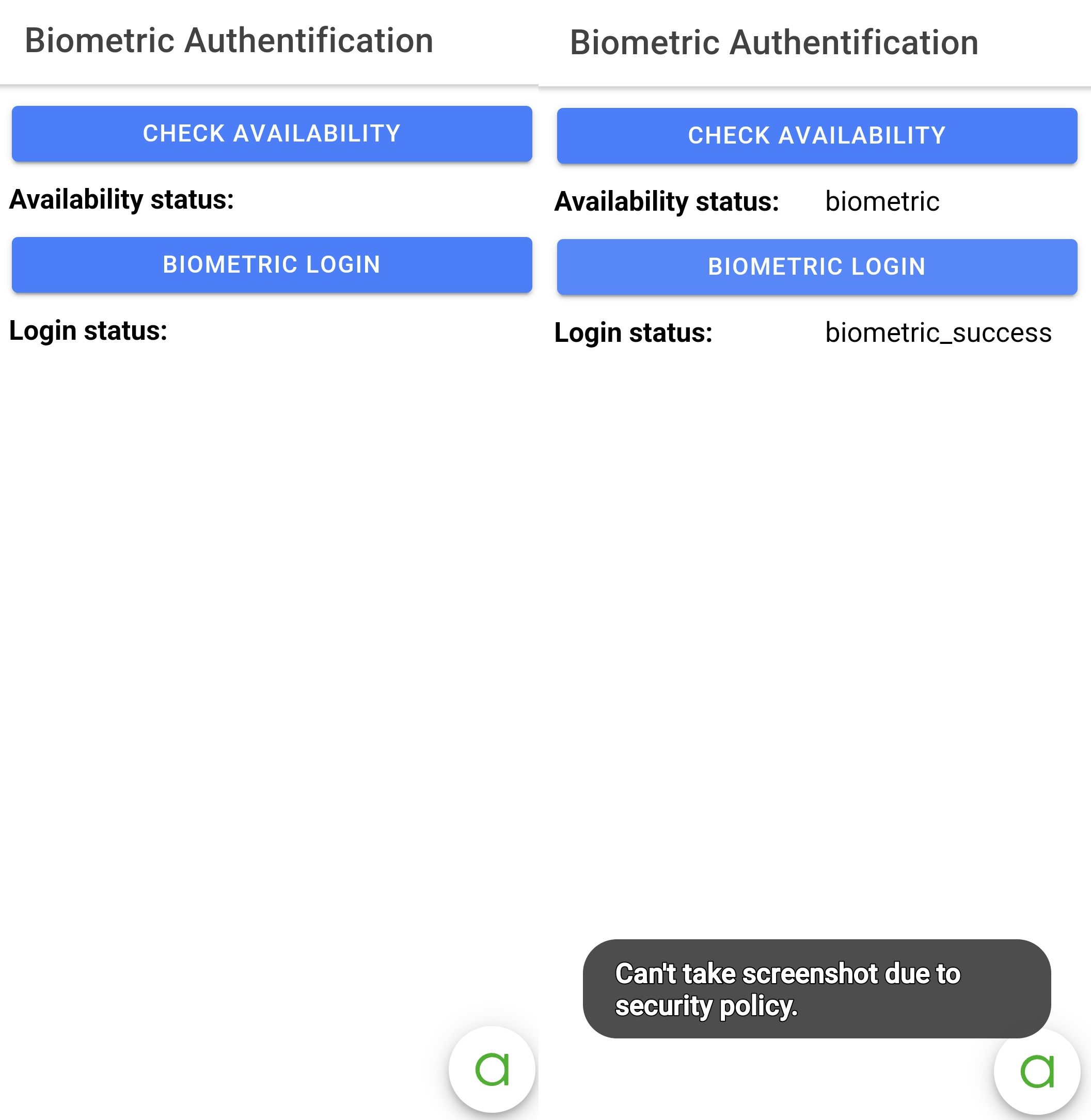1091x1120 pixels.
Task: Click the right 'Login status:' label
Action: point(633,333)
